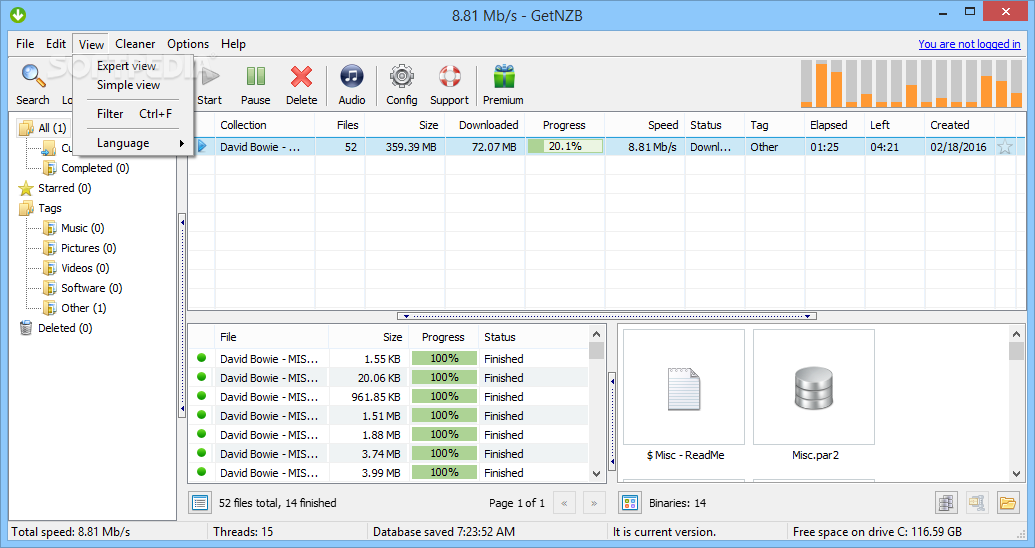The image size is (1035, 548).
Task: Click the 1.55 KB file's 100% progress bar
Action: point(444,359)
